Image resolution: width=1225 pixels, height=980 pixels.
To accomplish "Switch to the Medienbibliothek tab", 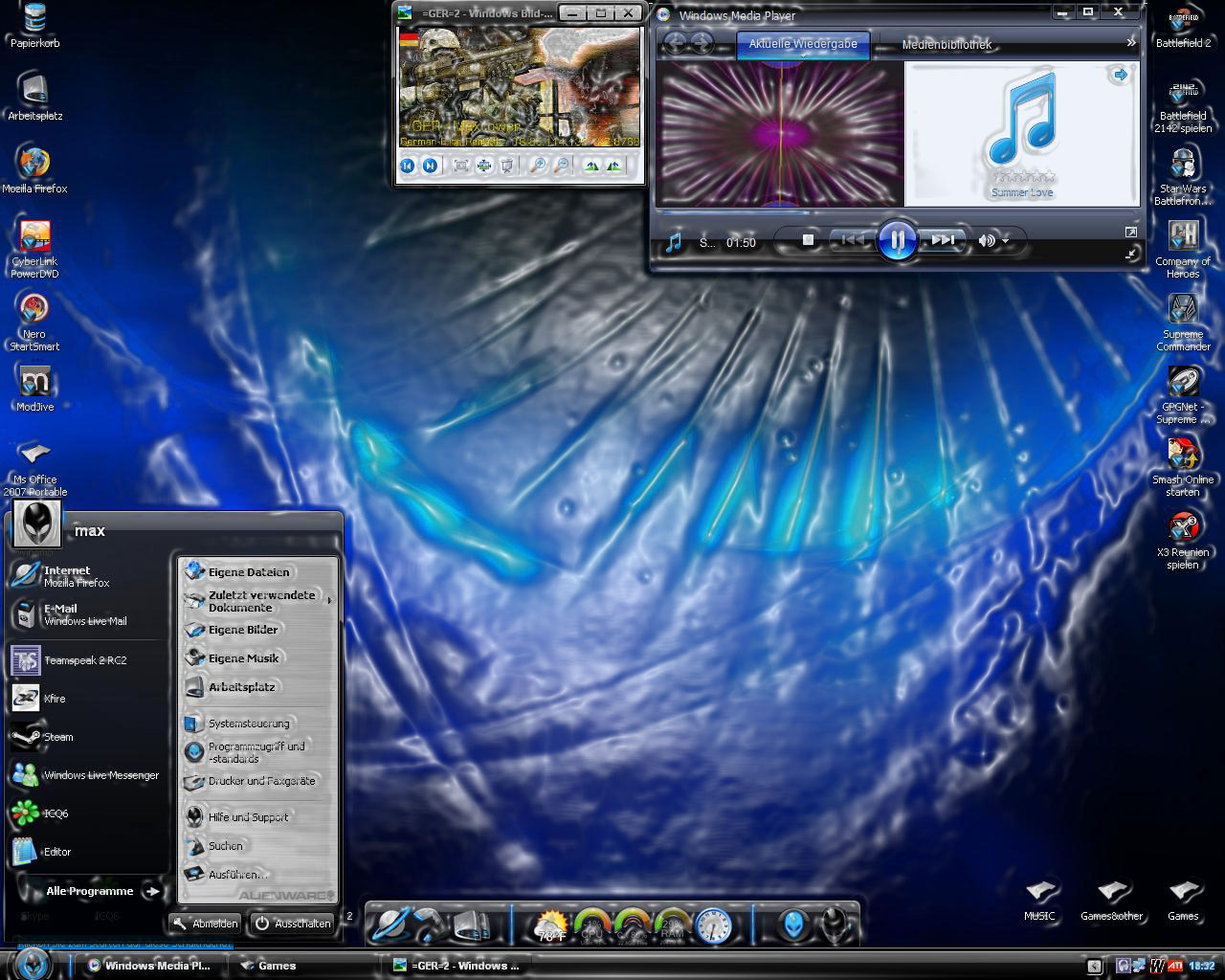I will coord(947,45).
